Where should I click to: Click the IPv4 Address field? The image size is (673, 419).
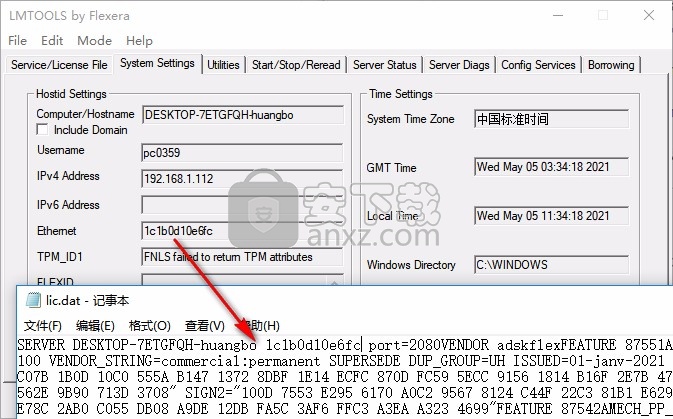[243, 179]
